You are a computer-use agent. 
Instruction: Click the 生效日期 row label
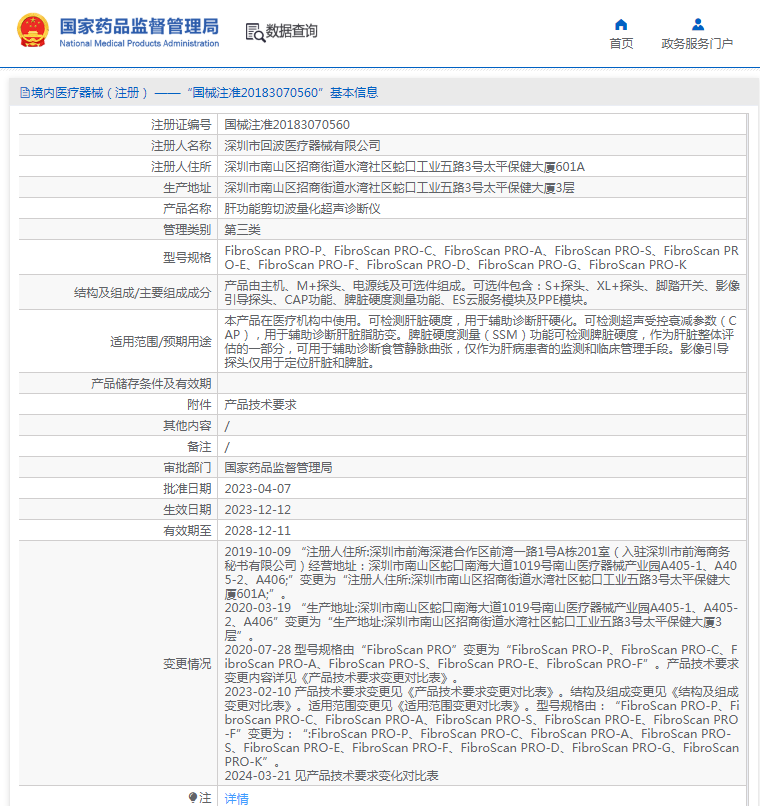coord(187,510)
